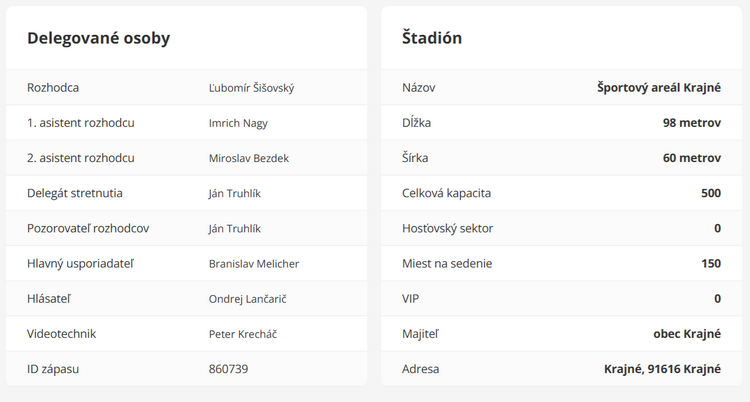Viewport: 750px width, 402px height.
Task: Click pitch length value 98 metrov
Action: tap(691, 123)
